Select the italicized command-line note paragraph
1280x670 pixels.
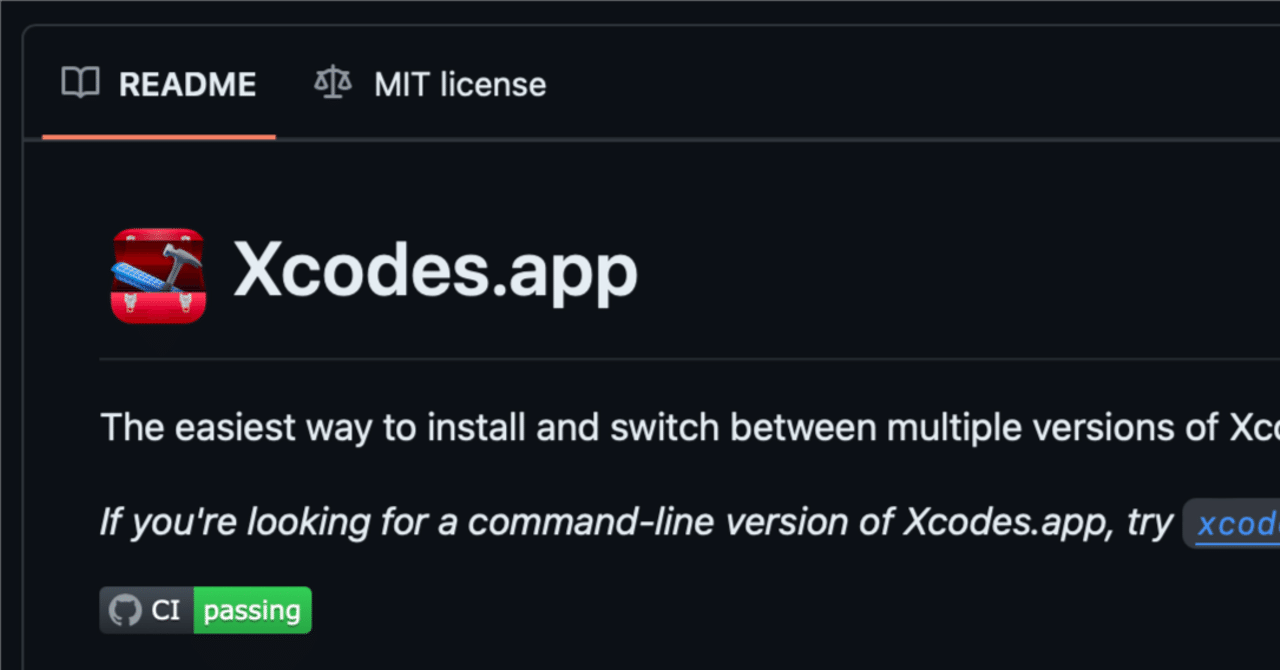[600, 521]
